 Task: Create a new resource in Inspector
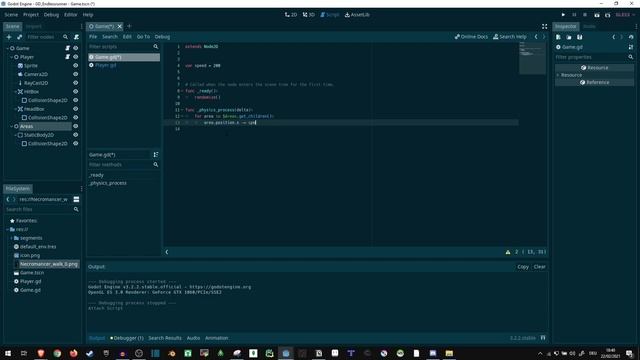point(558,37)
